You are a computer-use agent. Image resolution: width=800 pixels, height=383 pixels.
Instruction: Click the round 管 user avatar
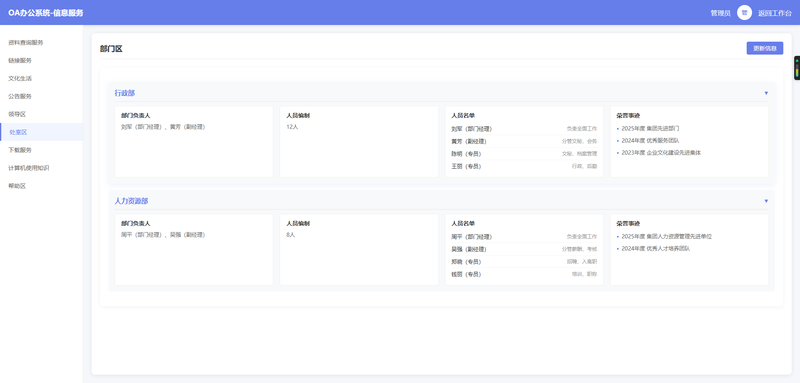pyautogui.click(x=744, y=13)
